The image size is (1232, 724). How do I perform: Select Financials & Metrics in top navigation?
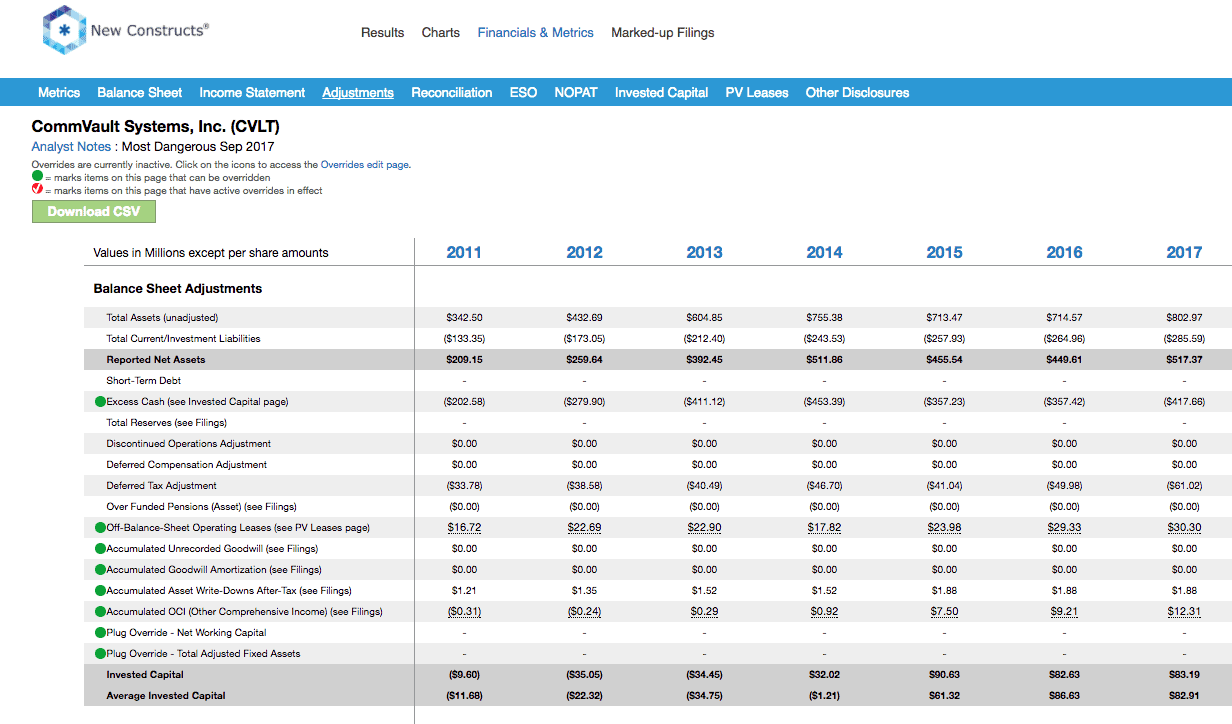536,33
